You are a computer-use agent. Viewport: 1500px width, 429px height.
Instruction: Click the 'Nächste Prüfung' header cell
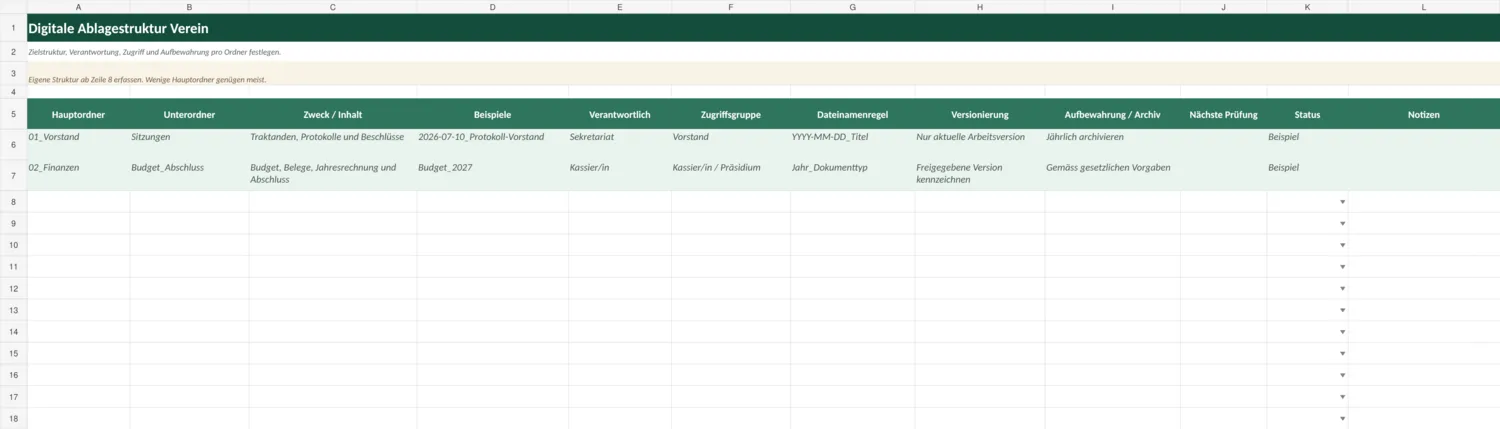1223,115
